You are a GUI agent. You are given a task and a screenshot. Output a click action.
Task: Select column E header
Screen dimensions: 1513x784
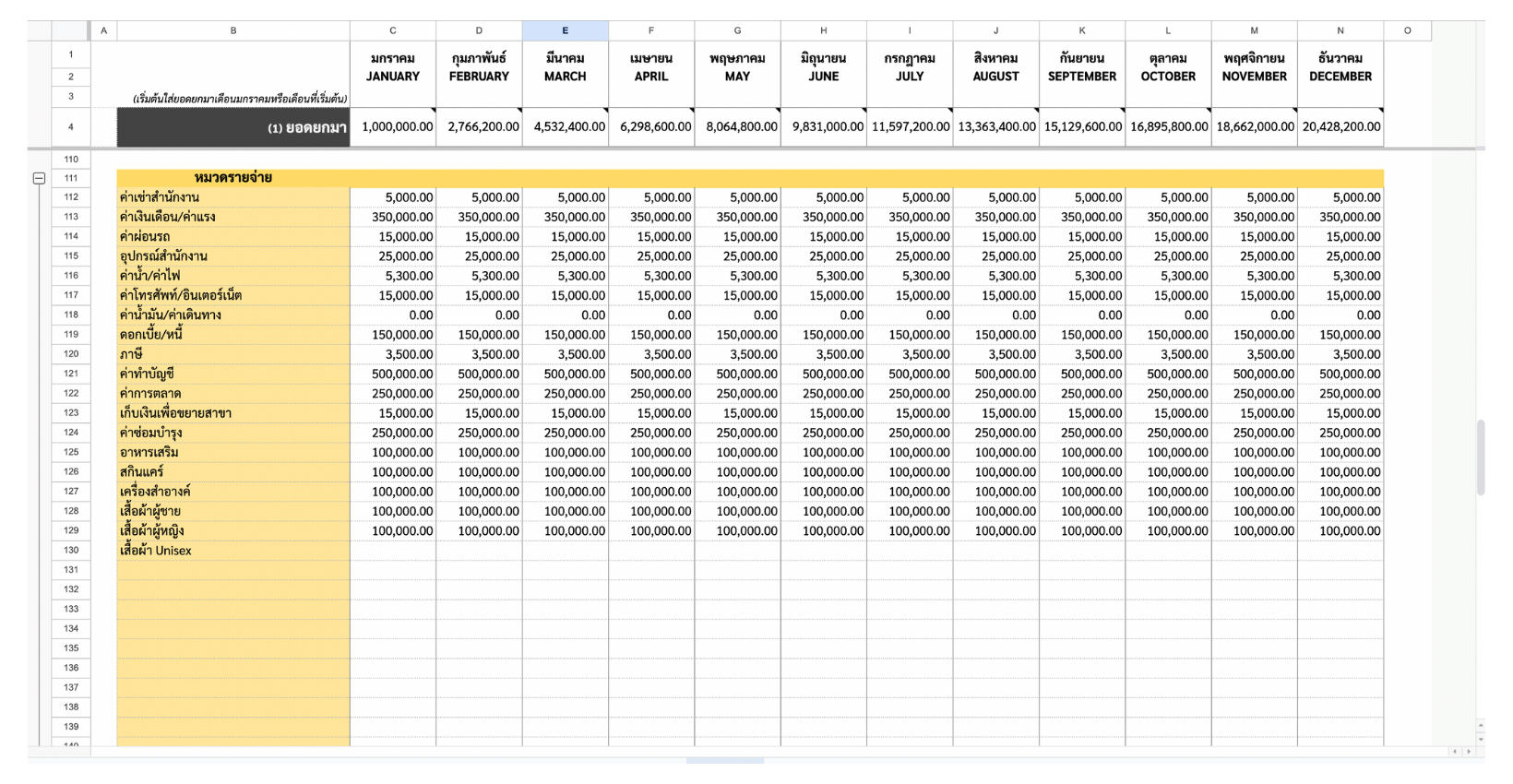click(x=565, y=30)
